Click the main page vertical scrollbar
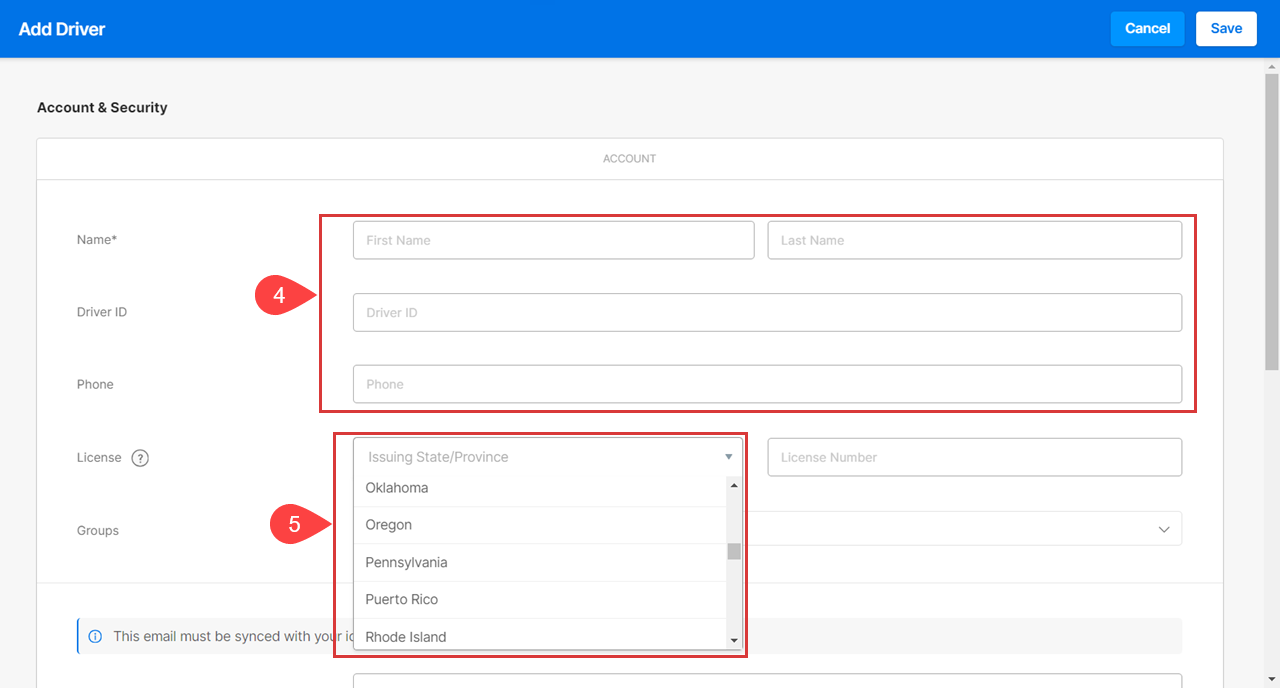Screen dimensions: 1280x688 (1272, 220)
